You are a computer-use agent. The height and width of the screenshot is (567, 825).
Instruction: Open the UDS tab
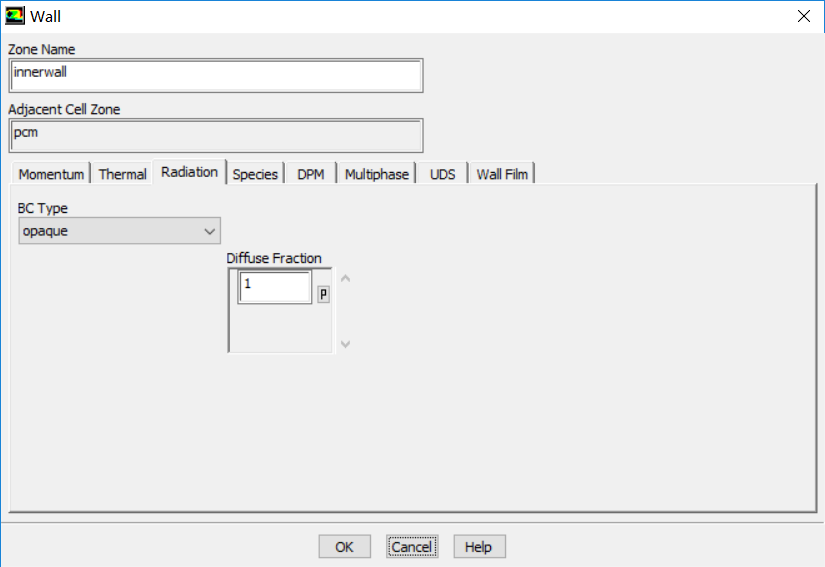442,174
